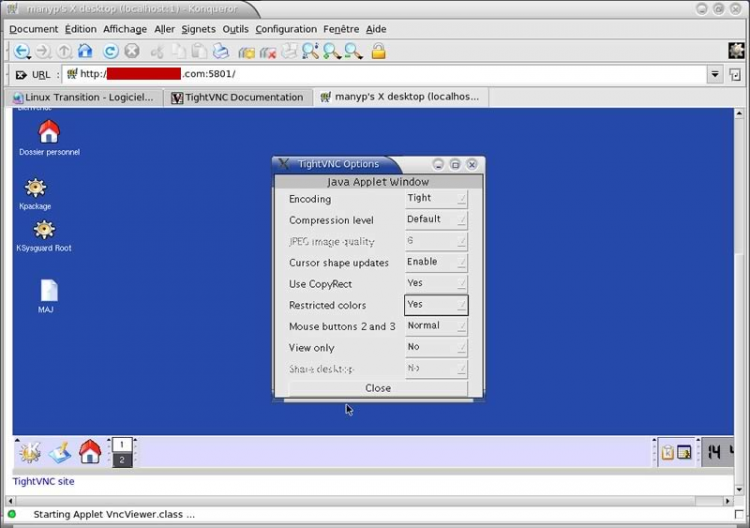Open the View only dropdown
The image size is (750, 528).
click(x=436, y=347)
